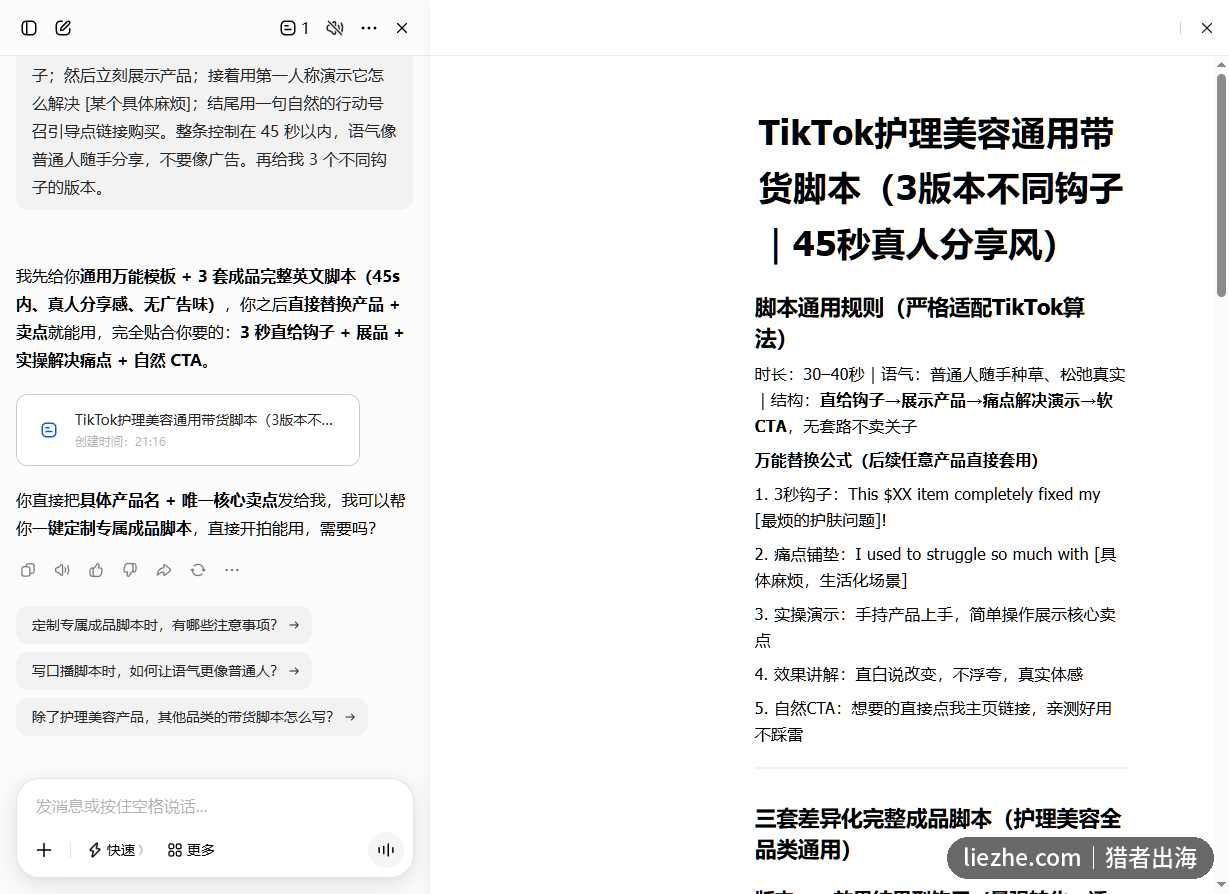Open the 更多 tools menu

pyautogui.click(x=191, y=850)
